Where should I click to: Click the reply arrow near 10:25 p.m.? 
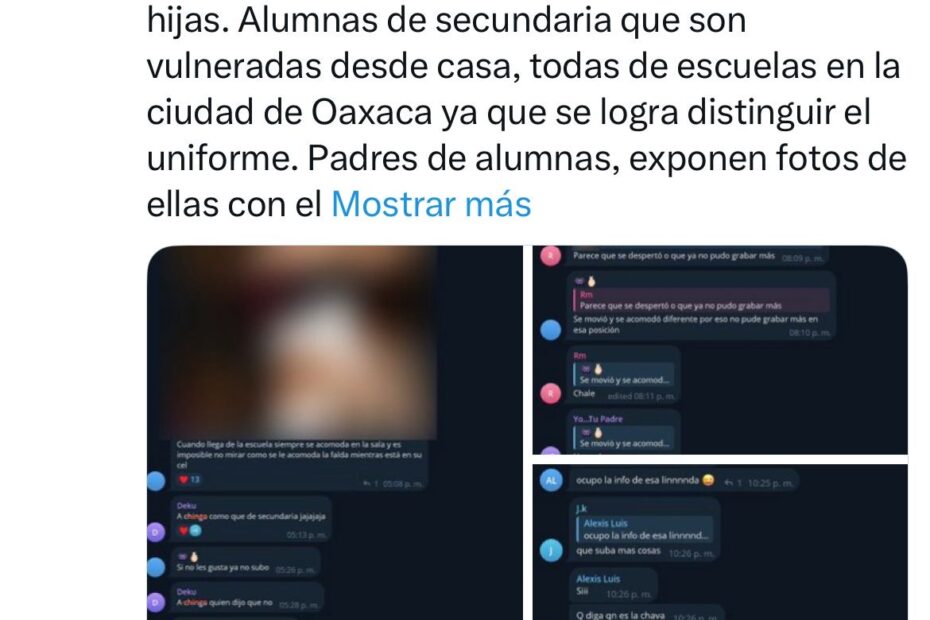(728, 483)
